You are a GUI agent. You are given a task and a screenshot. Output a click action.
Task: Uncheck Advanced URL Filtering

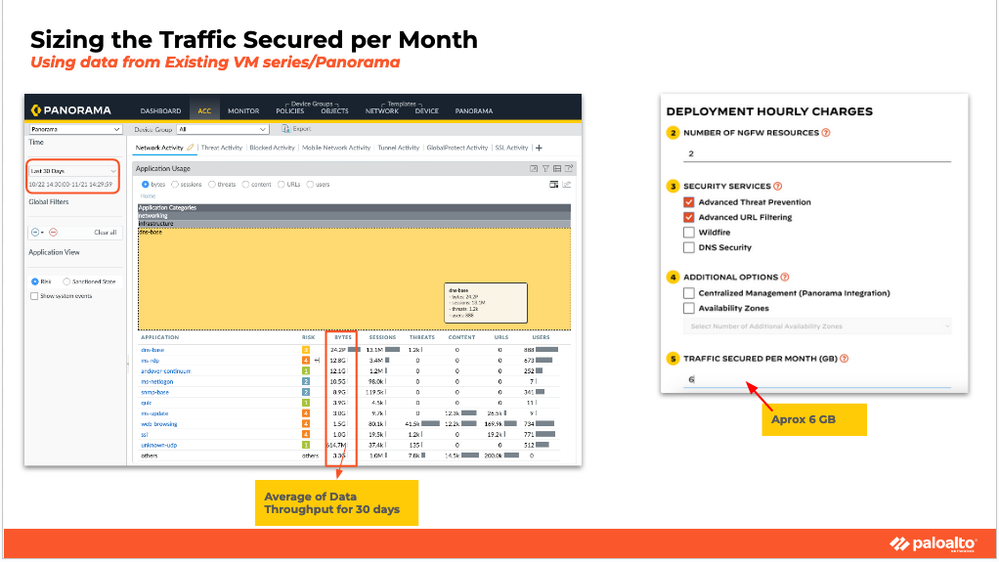[x=689, y=217]
